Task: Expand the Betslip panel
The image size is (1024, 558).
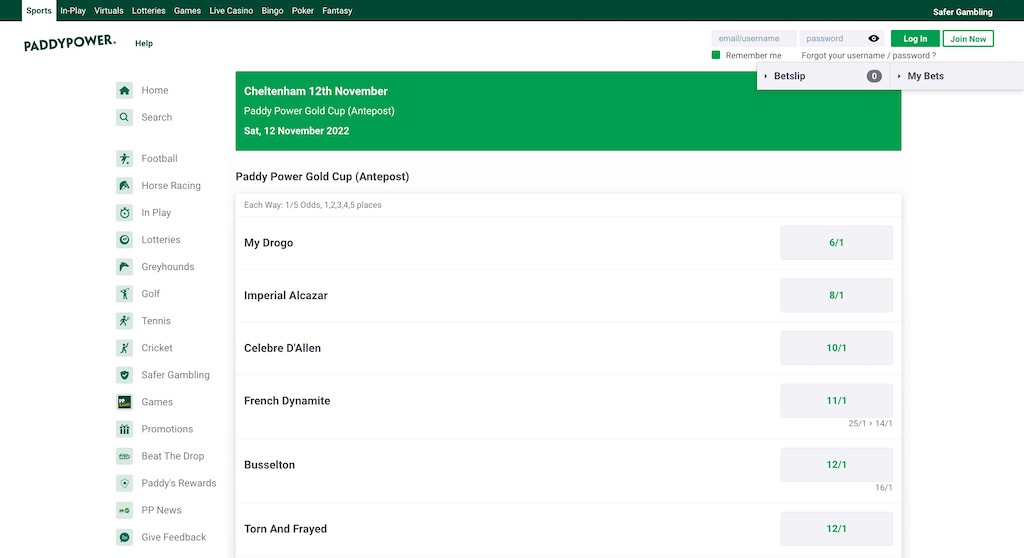Action: click(x=823, y=76)
